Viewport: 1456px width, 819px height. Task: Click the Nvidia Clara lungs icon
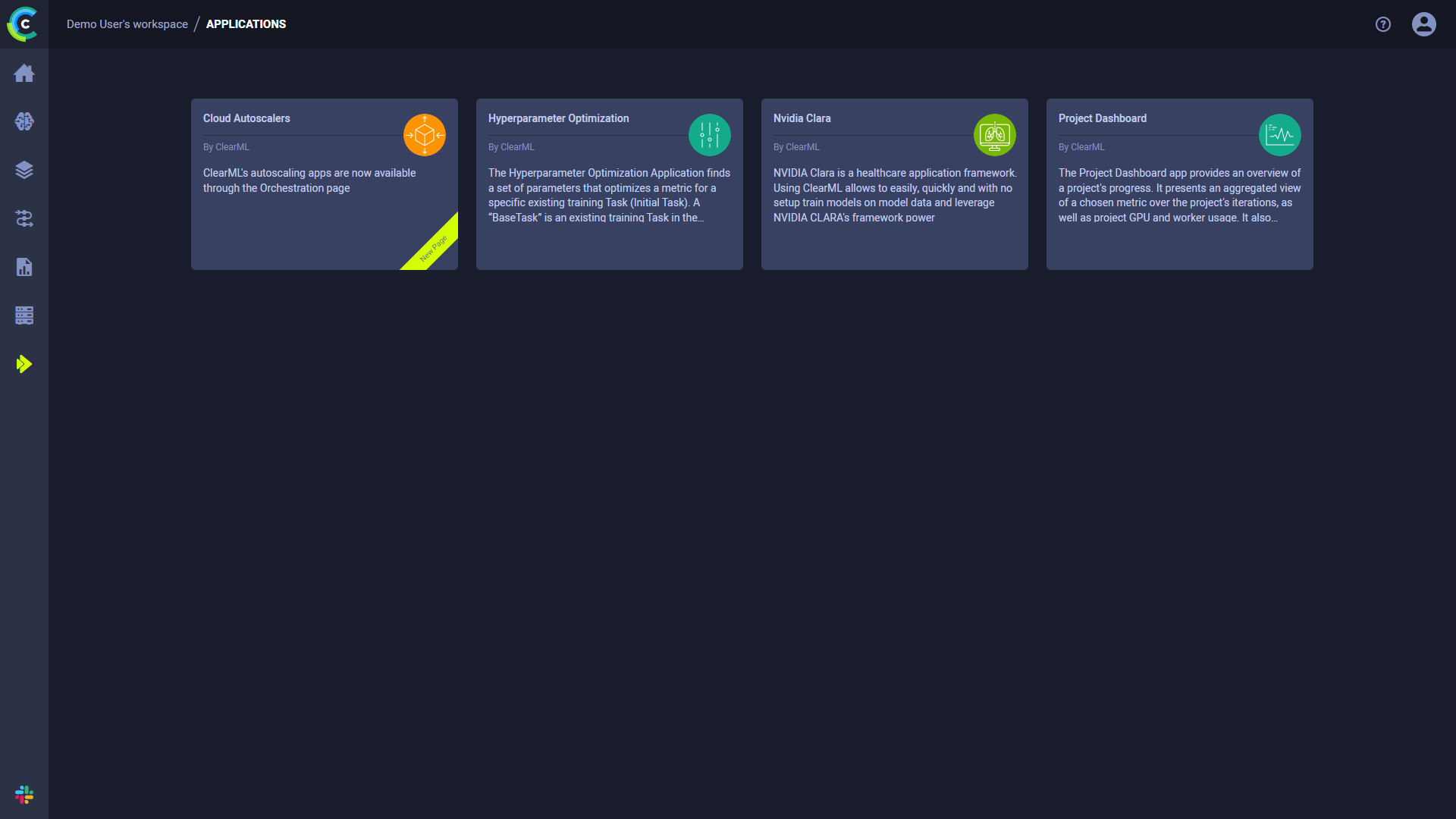click(x=995, y=135)
